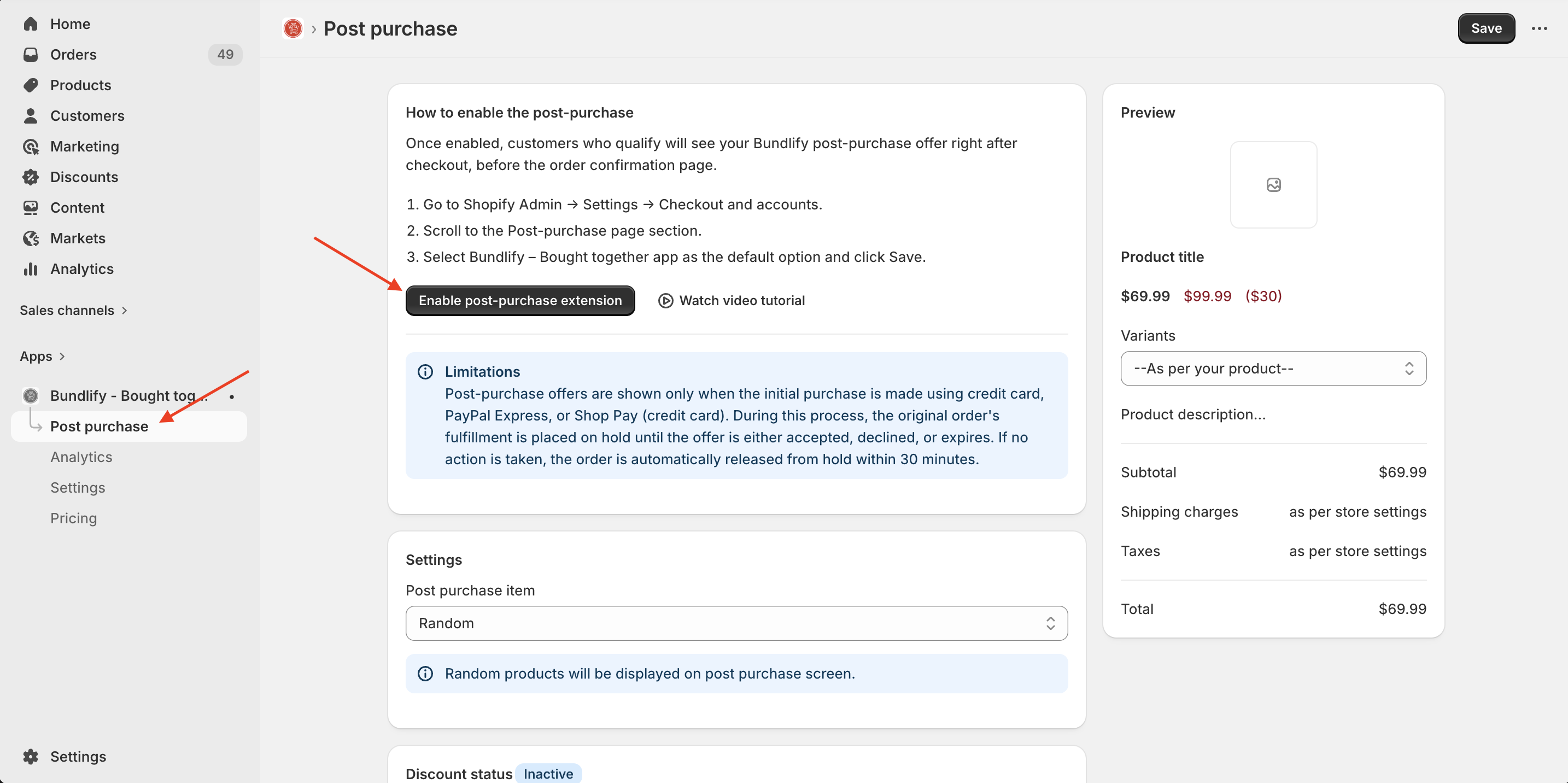Click the product image placeholder thumbnail
Viewport: 1568px width, 783px height.
1273,184
